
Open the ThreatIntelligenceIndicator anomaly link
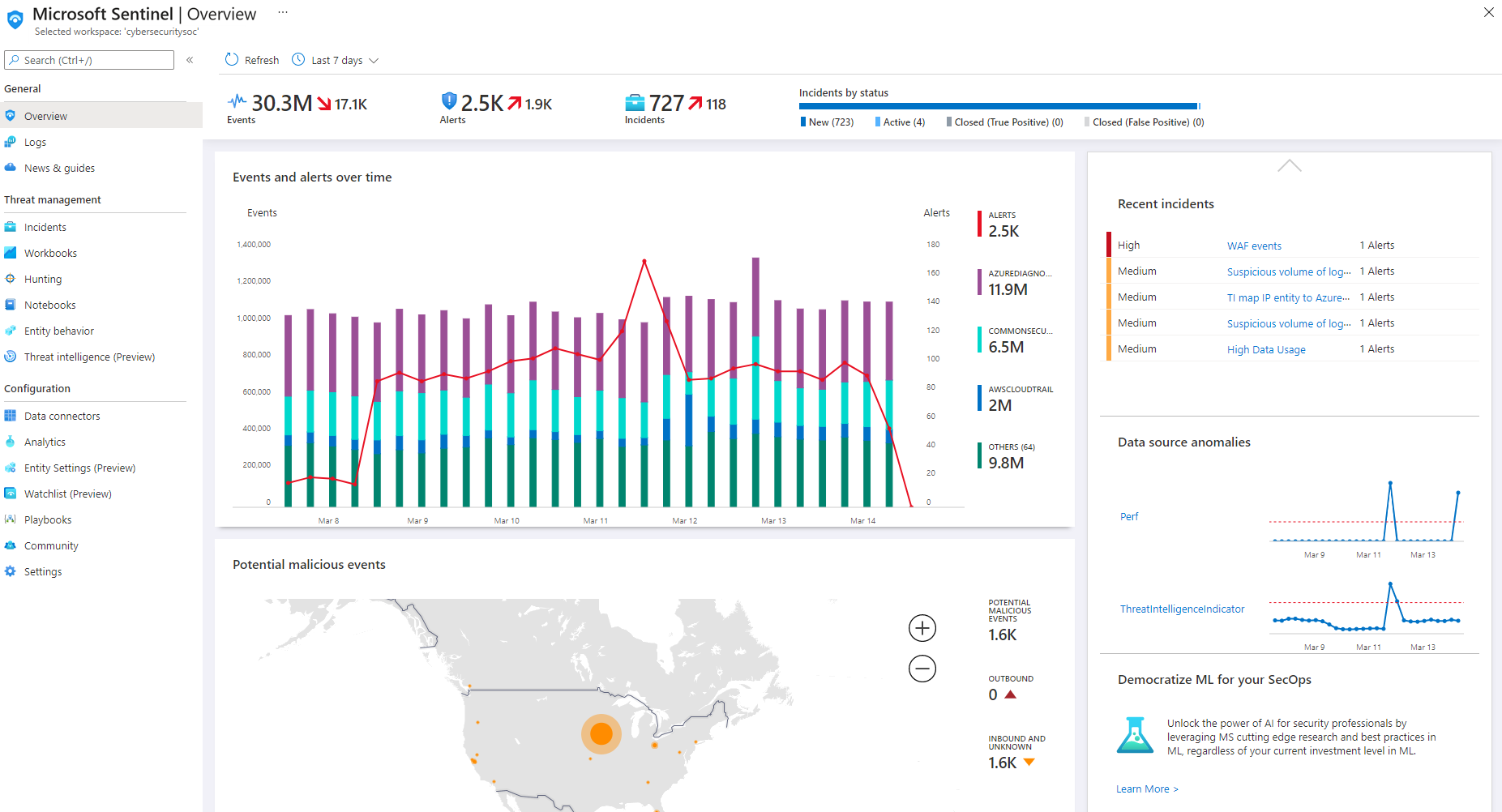pos(1182,609)
